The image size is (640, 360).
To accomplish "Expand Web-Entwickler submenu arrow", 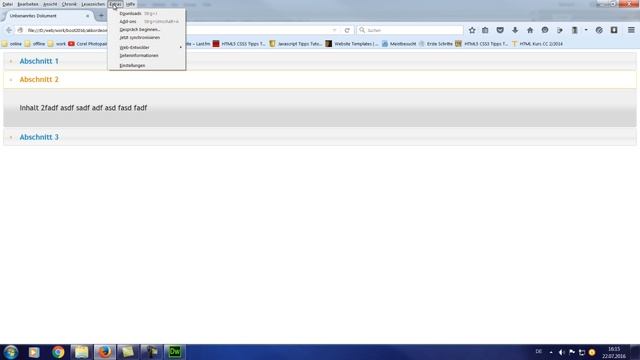I will pos(180,47).
